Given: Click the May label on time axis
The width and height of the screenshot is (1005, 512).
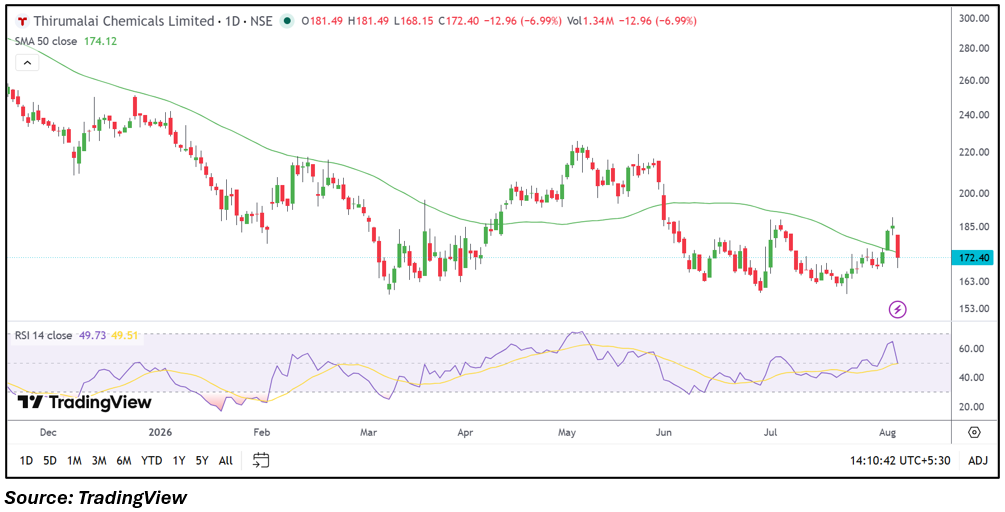Looking at the screenshot, I should 568,433.
